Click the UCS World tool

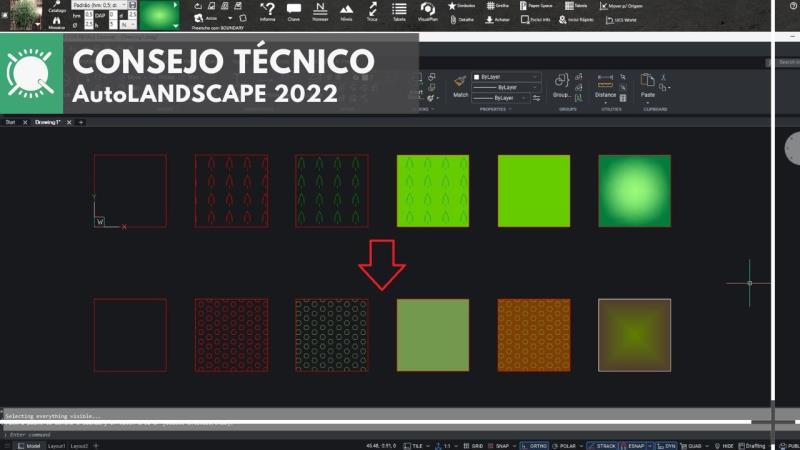[621, 20]
